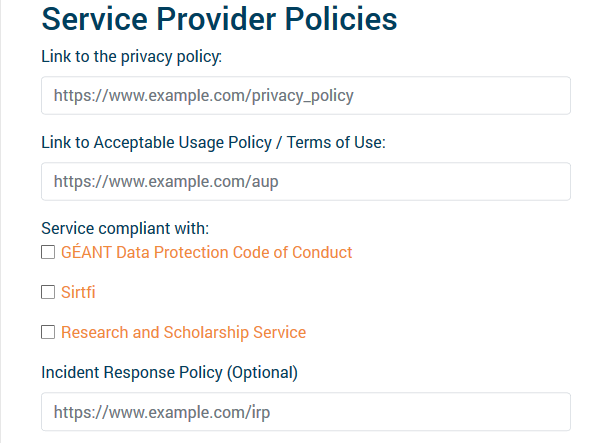
Task: Click the 'Link to the privacy policy' label
Action: coord(131,57)
